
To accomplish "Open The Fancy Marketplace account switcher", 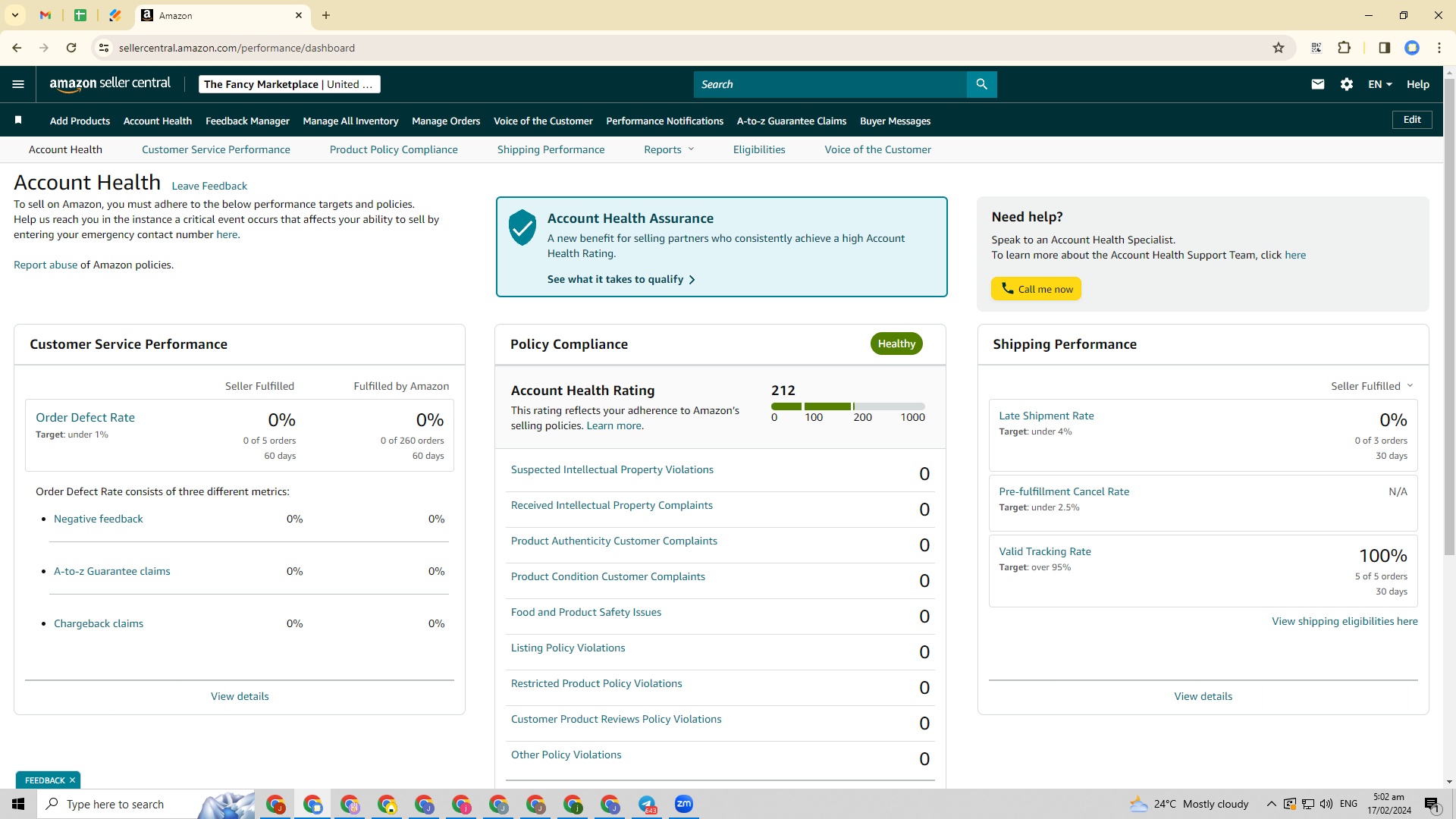I will 289,84.
